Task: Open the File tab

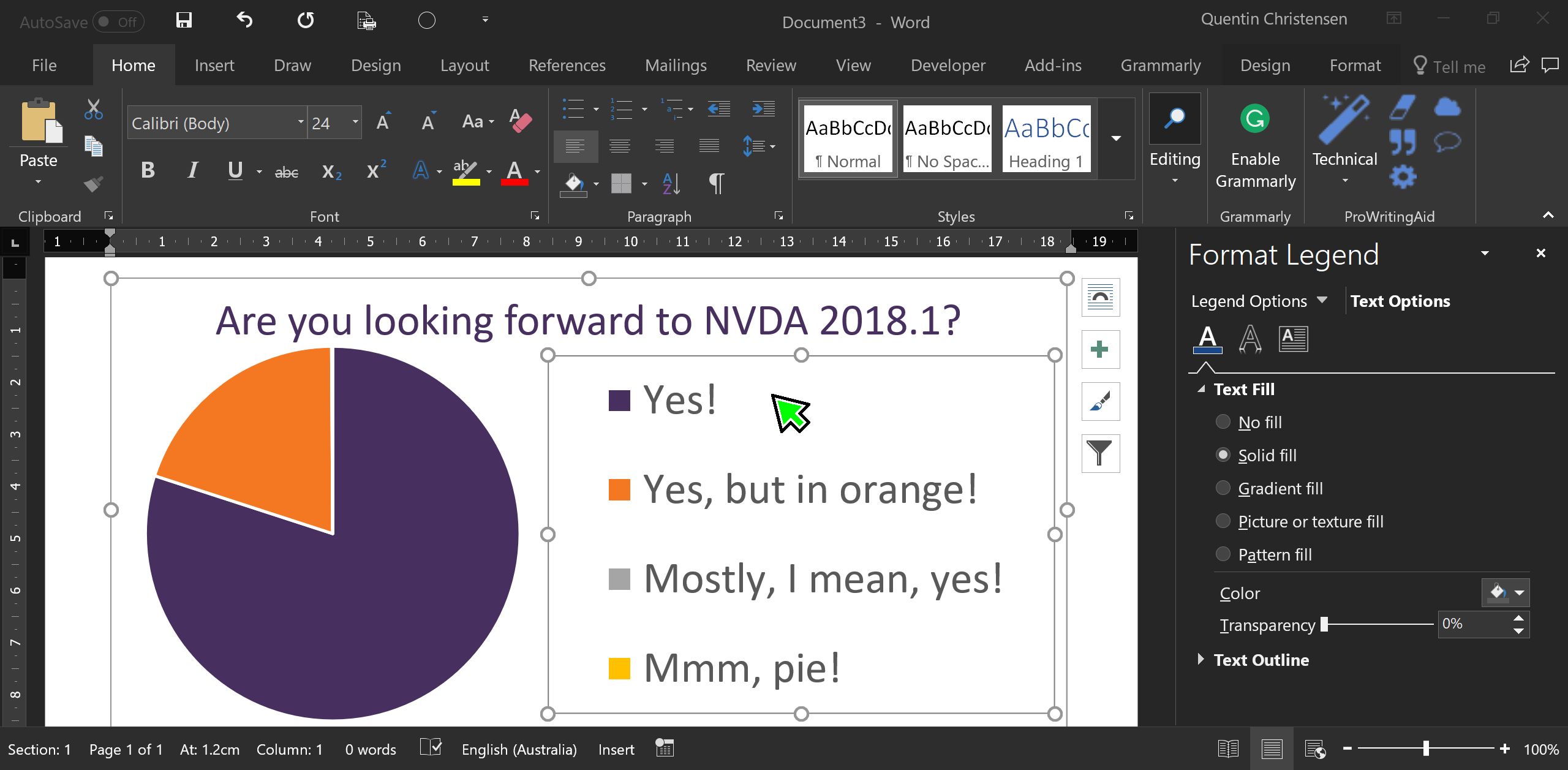Action: tap(44, 65)
